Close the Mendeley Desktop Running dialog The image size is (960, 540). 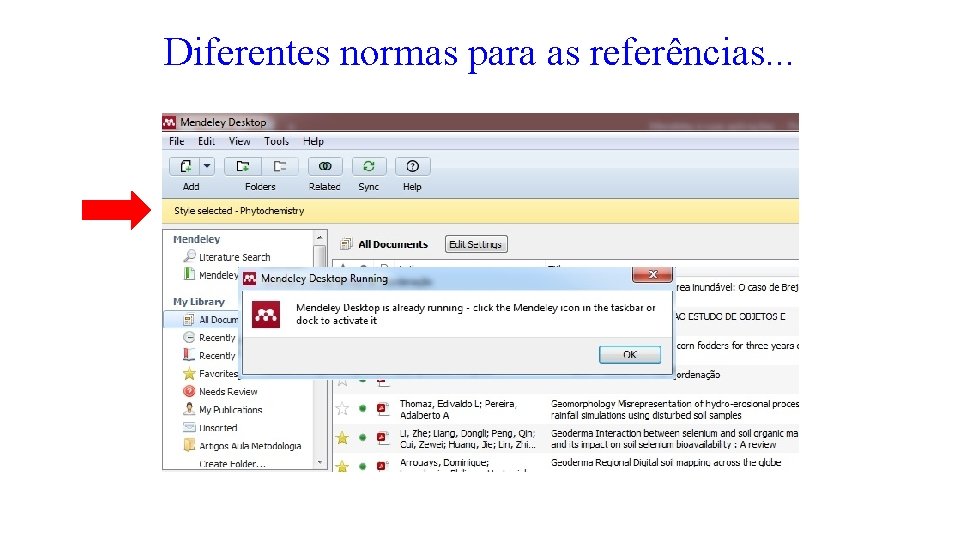coord(653,274)
